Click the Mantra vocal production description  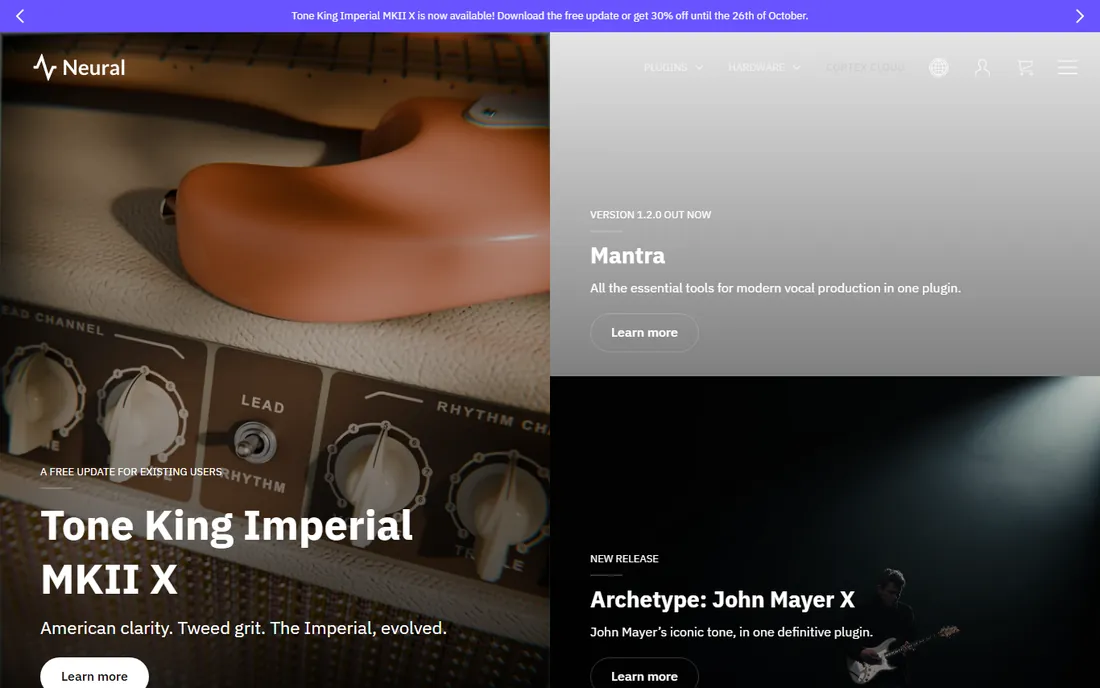coord(775,288)
